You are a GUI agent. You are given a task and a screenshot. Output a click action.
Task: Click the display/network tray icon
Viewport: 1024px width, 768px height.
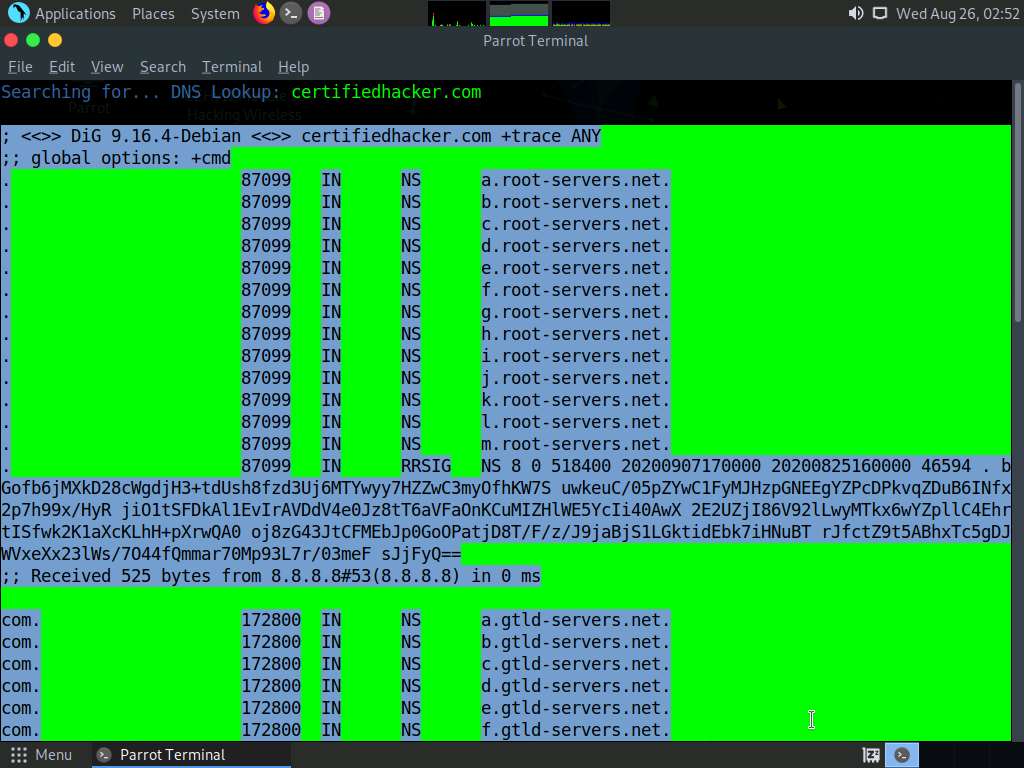pos(880,13)
